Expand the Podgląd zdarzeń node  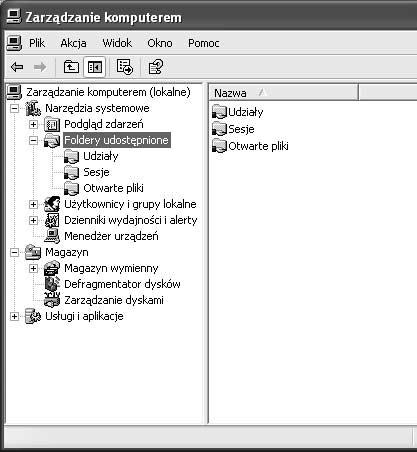pyautogui.click(x=33, y=124)
